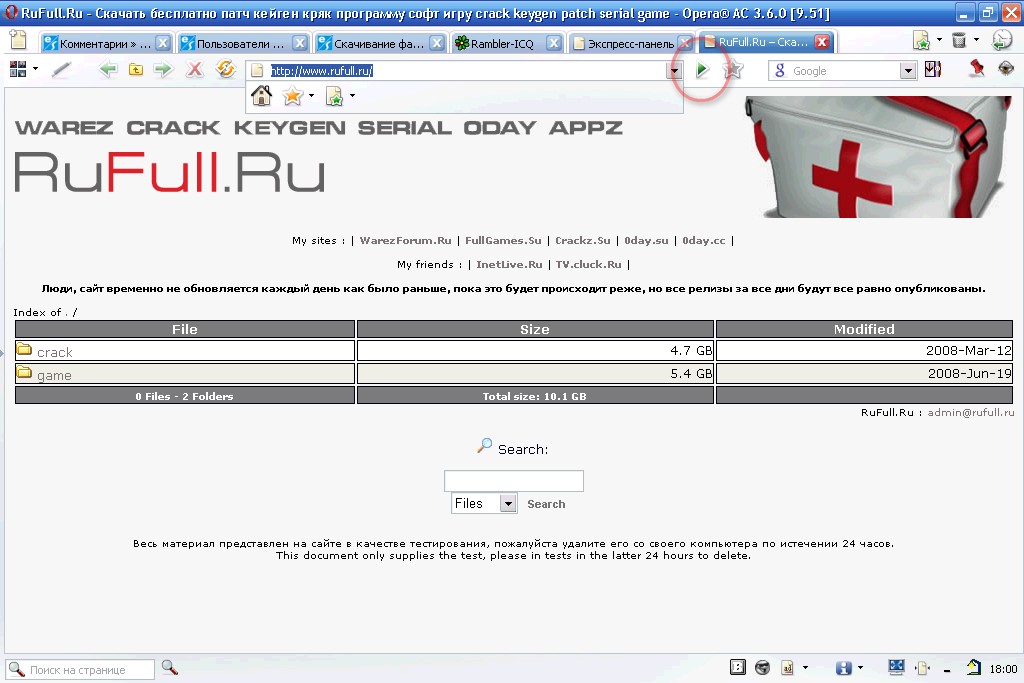Viewport: 1024px width, 683px height.
Task: Open the FullGames.Su link
Action: pos(504,240)
